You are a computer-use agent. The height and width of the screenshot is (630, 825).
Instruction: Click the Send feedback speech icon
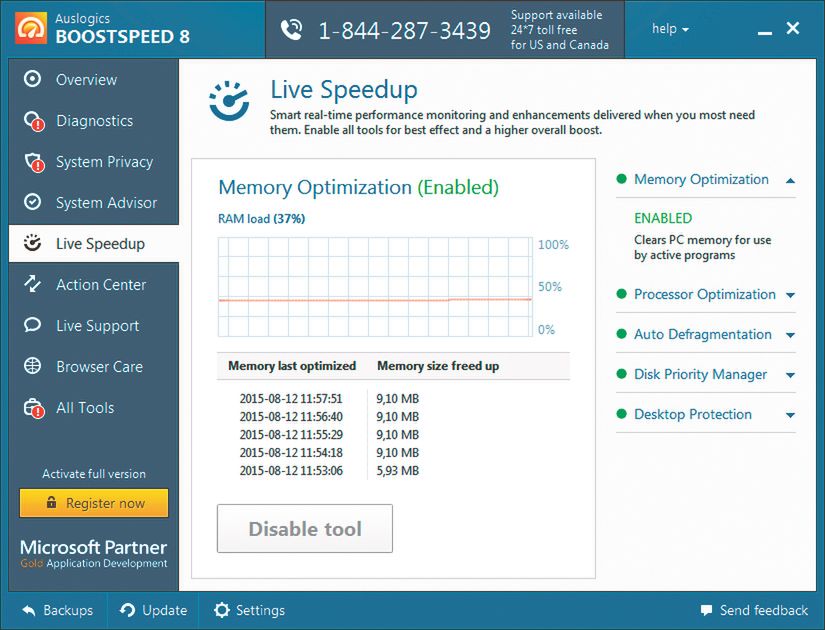click(x=707, y=611)
